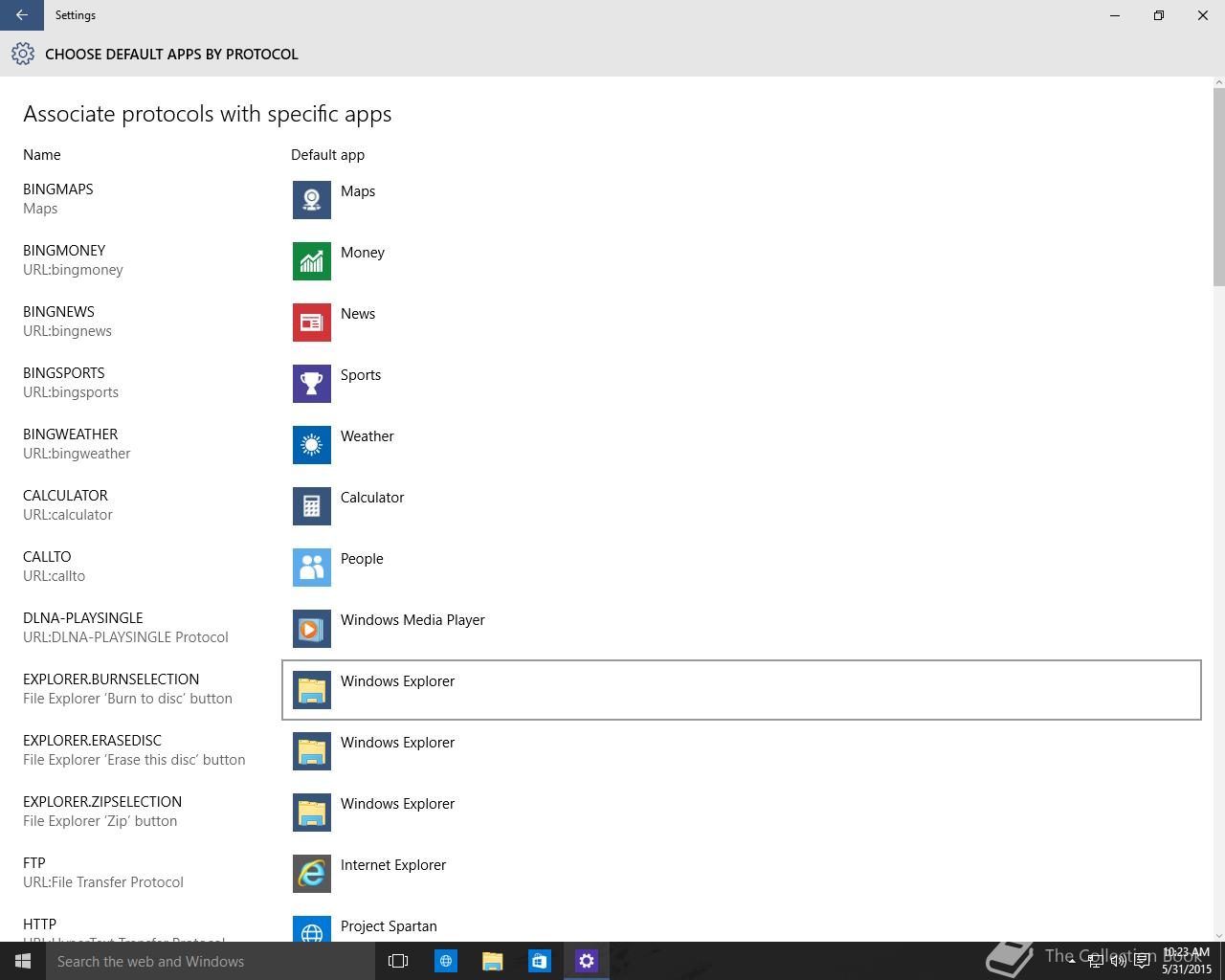Change the Calculator default app button
Image resolution: width=1225 pixels, height=980 pixels.
point(742,506)
